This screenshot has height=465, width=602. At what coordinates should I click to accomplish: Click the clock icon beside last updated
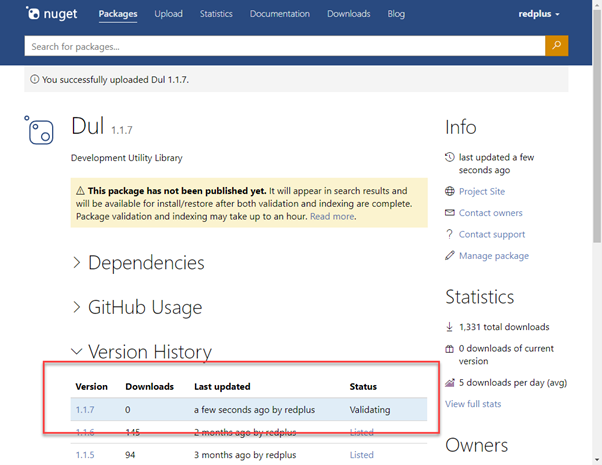click(450, 157)
